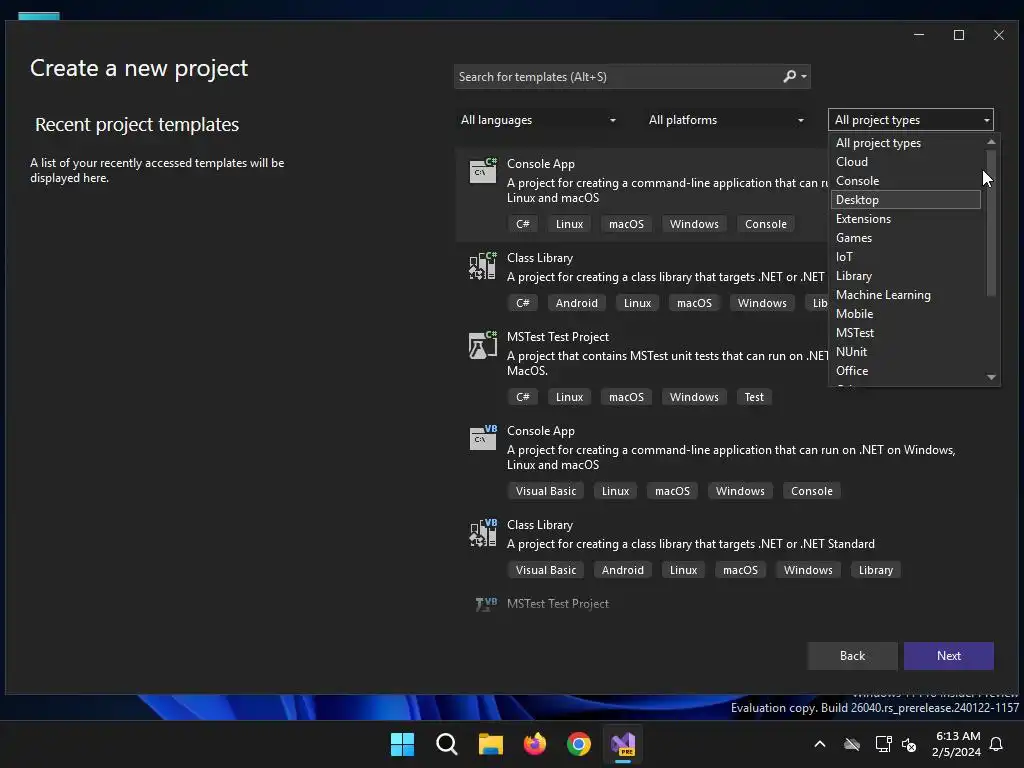Click the VB Console App template icon
1024x768 pixels.
click(x=483, y=438)
